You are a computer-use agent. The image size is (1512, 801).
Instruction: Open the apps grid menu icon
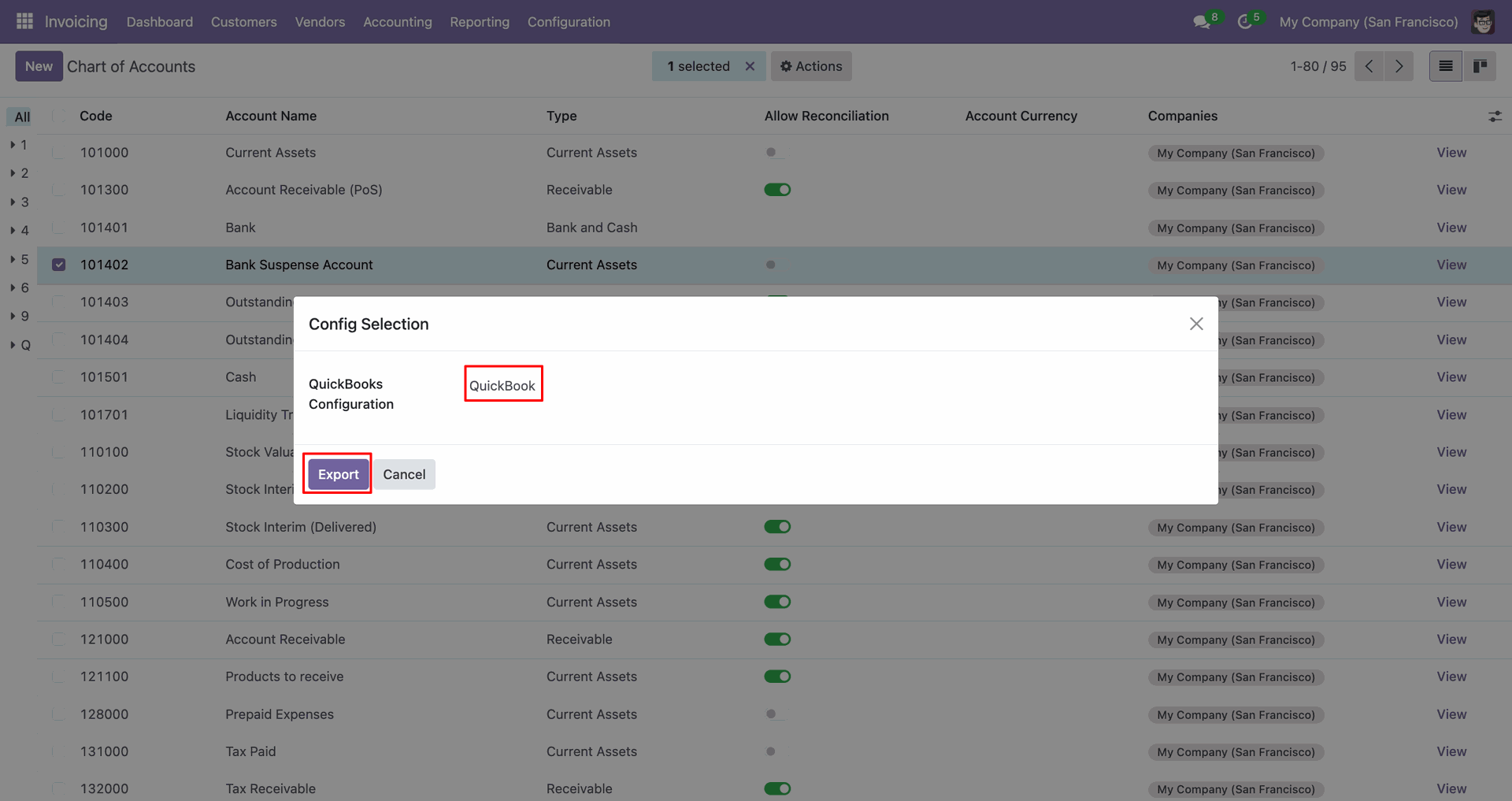[24, 21]
